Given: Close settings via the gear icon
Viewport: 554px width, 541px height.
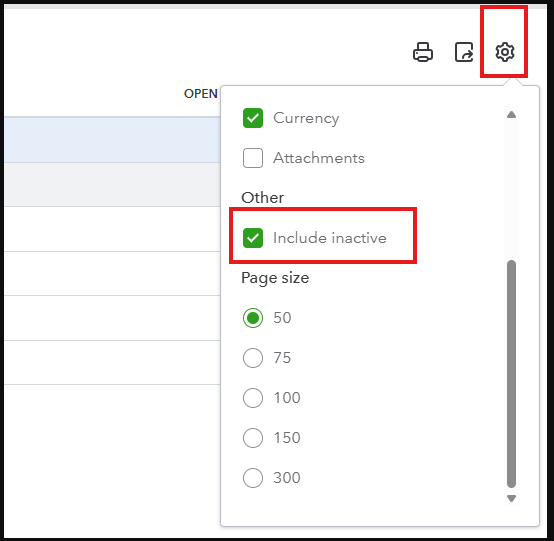Looking at the screenshot, I should tap(505, 52).
